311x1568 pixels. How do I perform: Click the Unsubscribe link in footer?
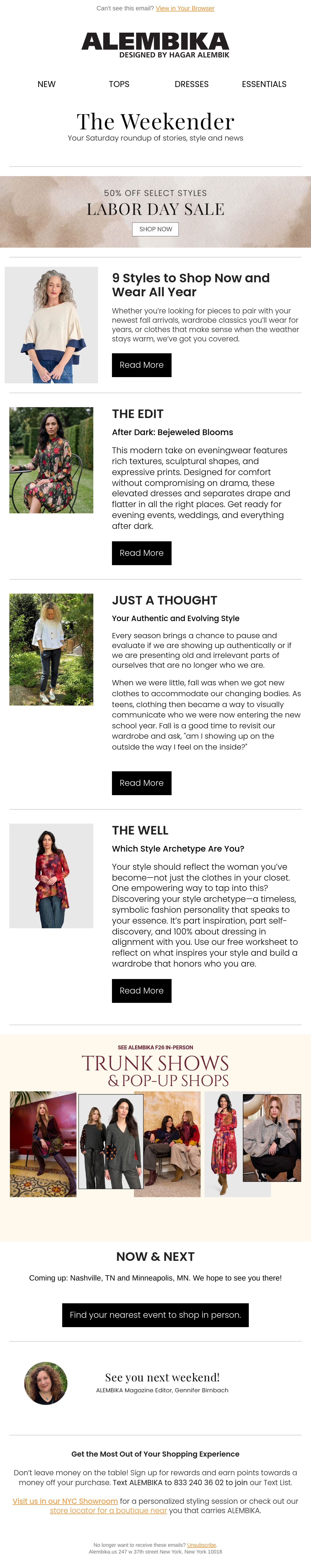201,1545
